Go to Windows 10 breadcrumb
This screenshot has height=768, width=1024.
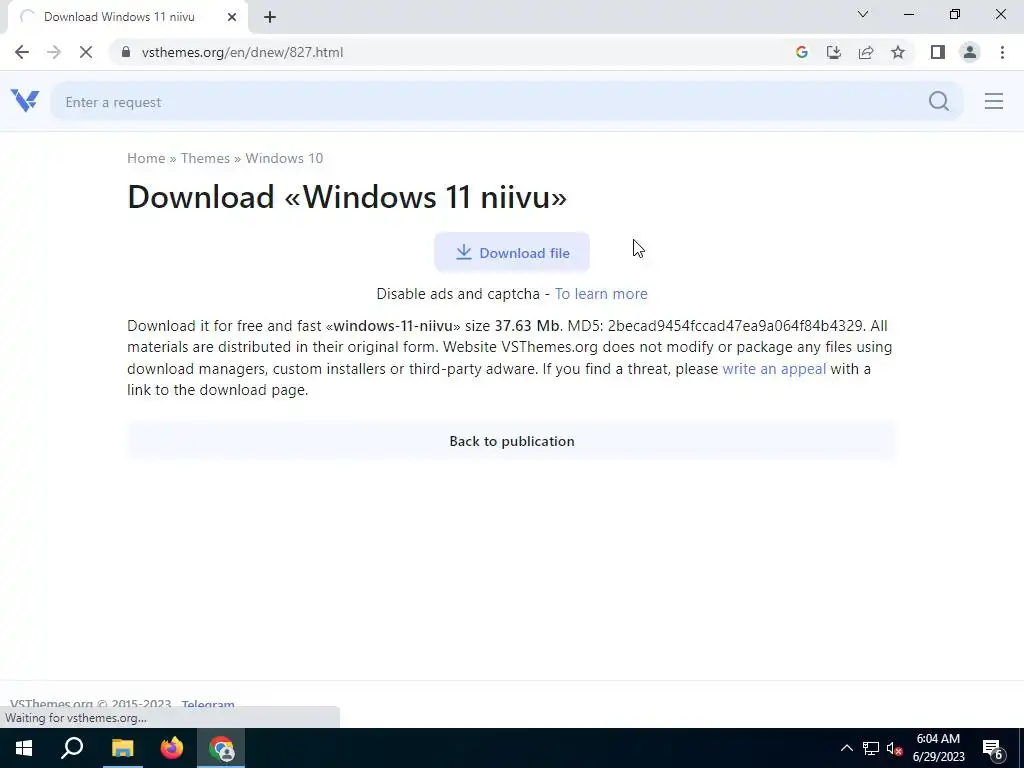click(x=284, y=158)
